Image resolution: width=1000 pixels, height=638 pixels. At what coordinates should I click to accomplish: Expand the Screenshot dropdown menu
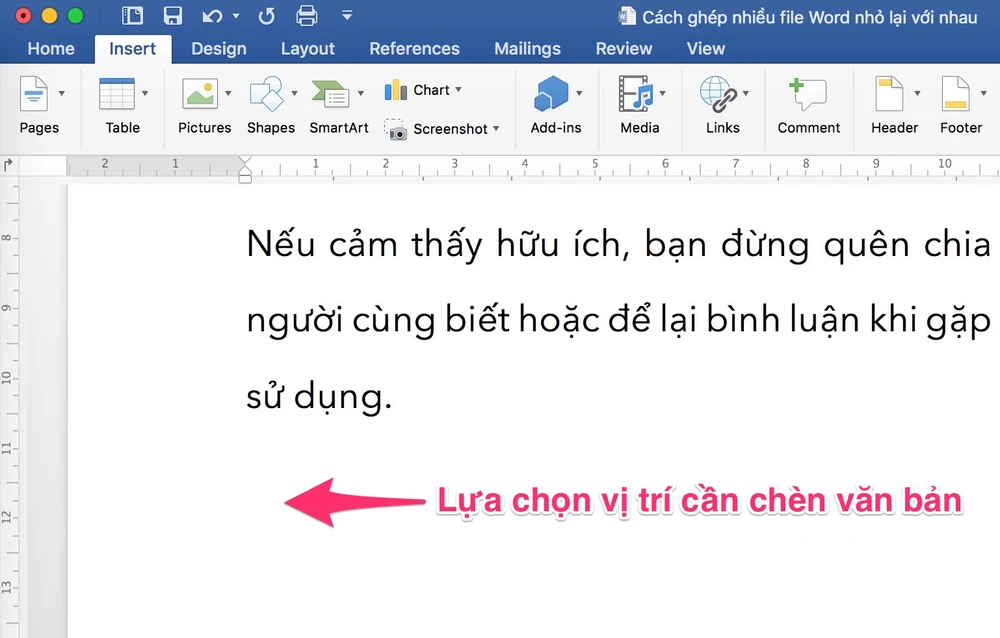pos(496,129)
